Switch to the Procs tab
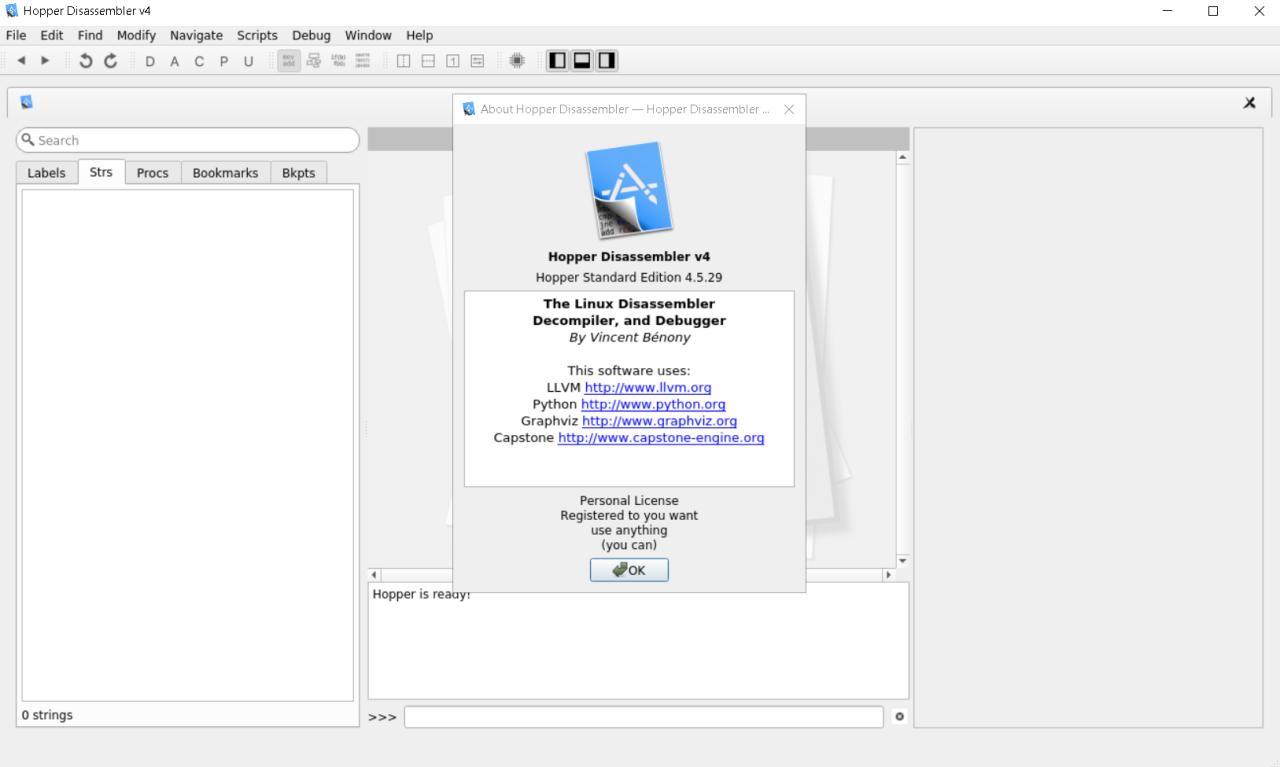This screenshot has width=1280, height=767. coord(152,173)
